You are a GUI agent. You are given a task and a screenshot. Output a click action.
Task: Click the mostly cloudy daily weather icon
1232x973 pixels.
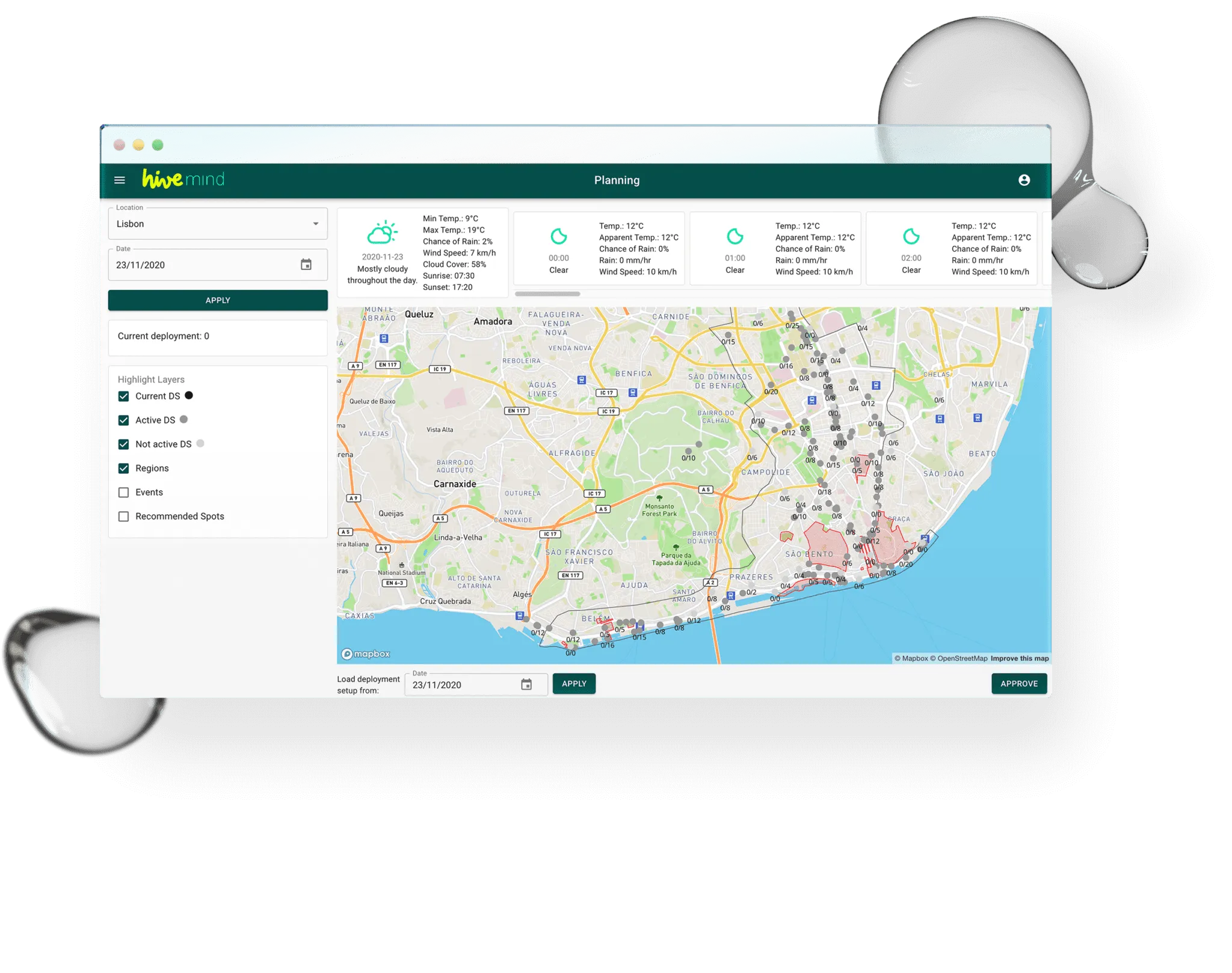(382, 233)
